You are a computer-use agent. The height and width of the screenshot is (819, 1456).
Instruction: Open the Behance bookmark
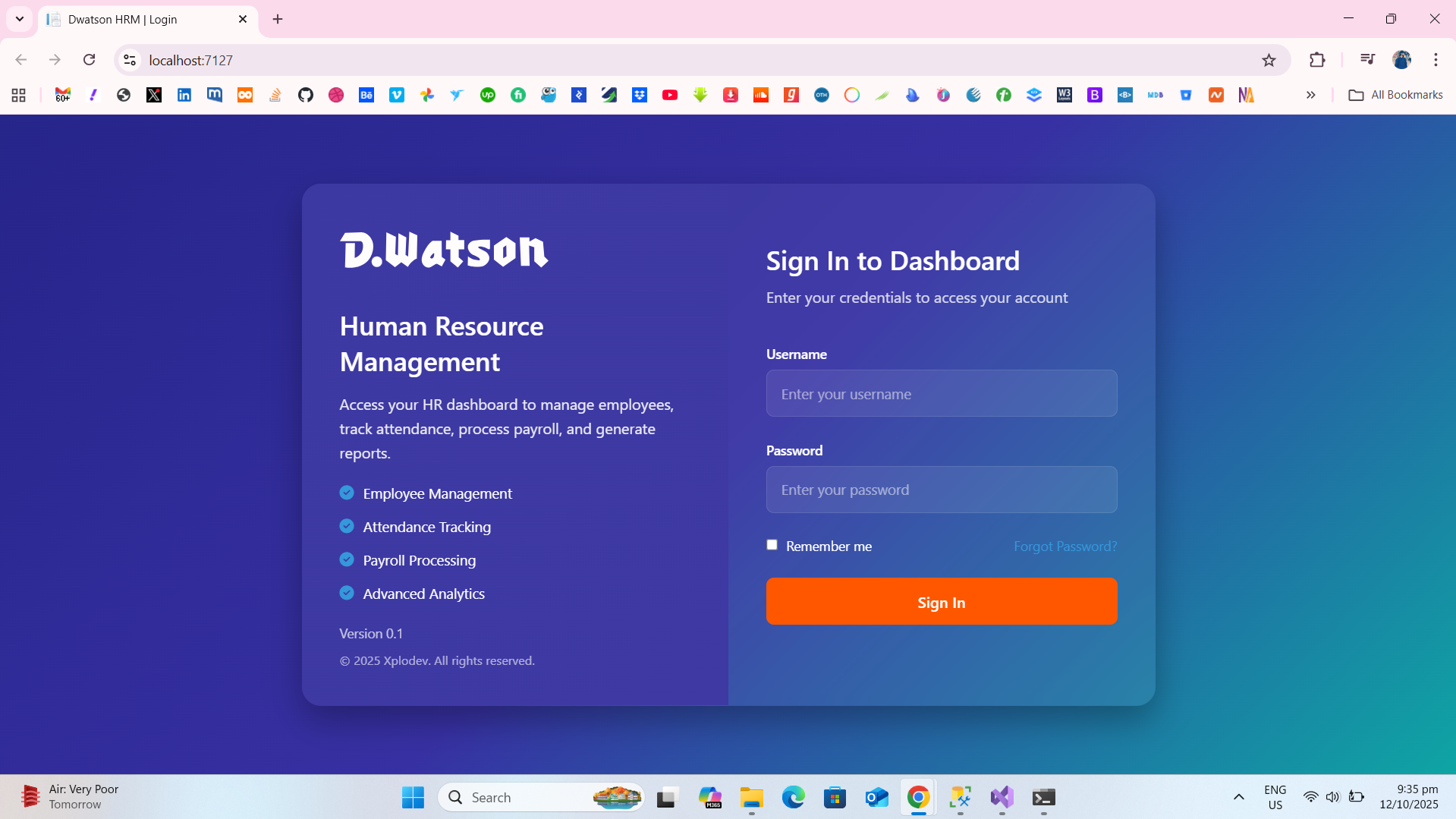(x=366, y=95)
